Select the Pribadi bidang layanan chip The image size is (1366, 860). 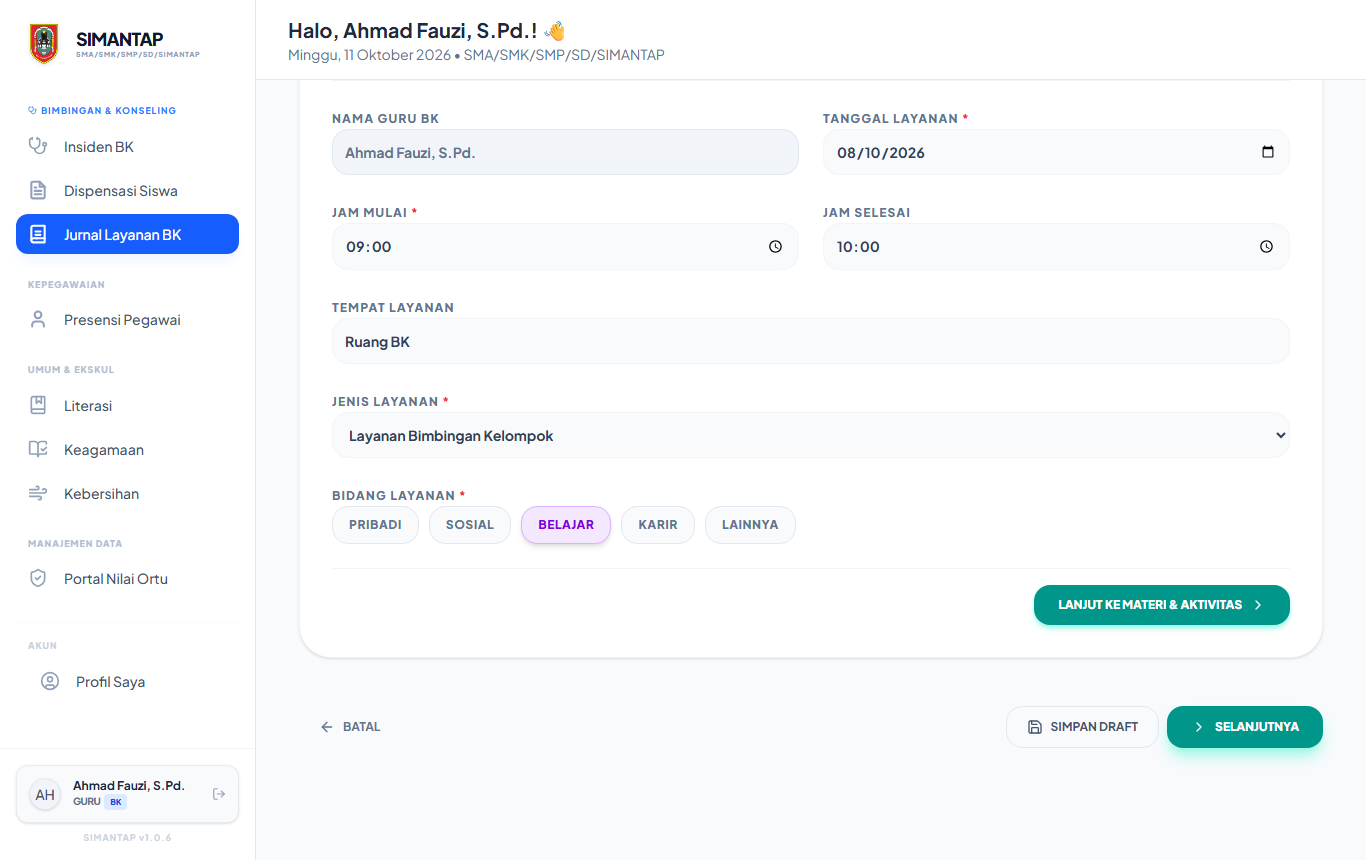tap(375, 525)
